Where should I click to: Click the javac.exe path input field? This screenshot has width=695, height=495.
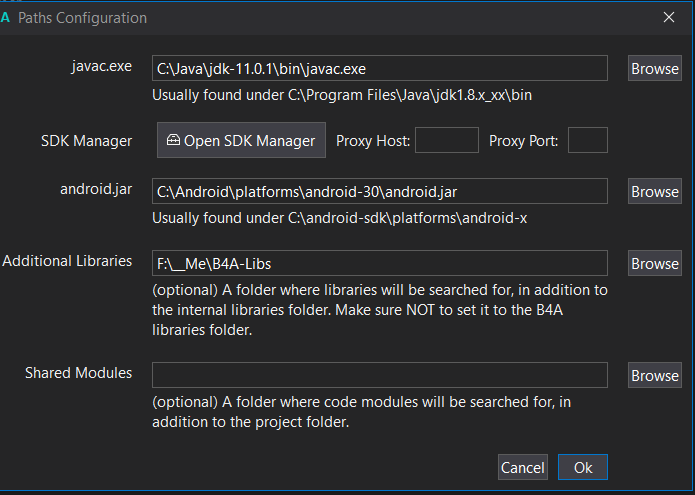click(x=379, y=68)
